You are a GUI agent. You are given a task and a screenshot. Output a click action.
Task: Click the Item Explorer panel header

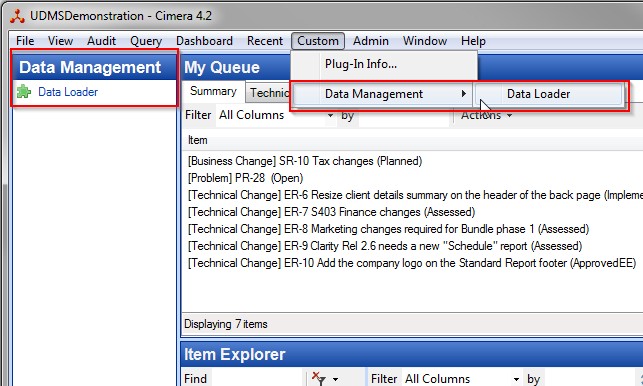pyautogui.click(x=412, y=354)
